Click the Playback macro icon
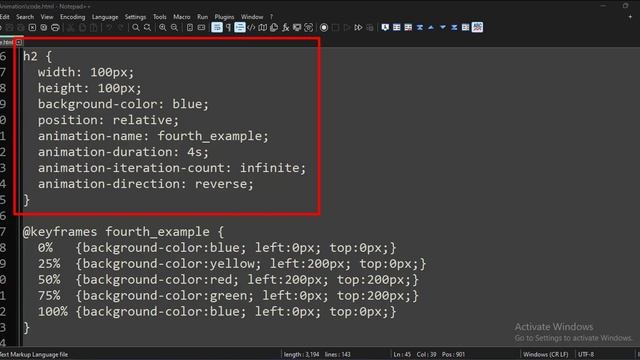Image resolution: width=640 pixels, height=360 pixels. coord(347,28)
